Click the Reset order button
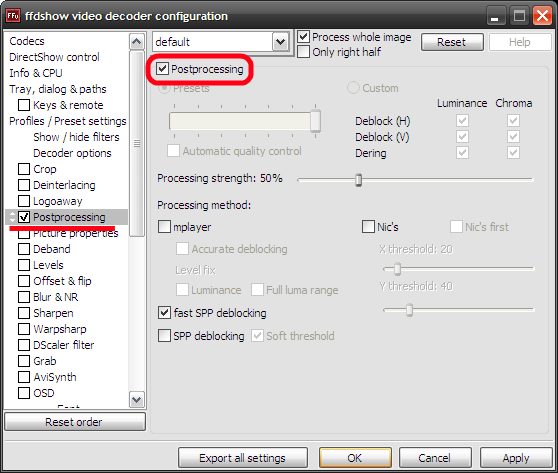This screenshot has width=558, height=473. pyautogui.click(x=75, y=422)
